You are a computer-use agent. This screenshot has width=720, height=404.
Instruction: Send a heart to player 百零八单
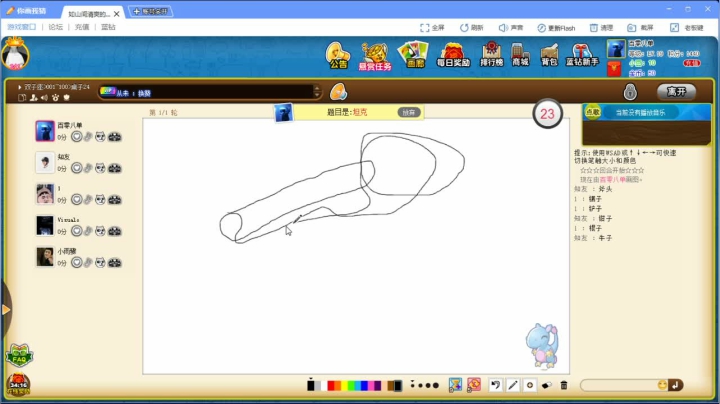tap(77, 136)
